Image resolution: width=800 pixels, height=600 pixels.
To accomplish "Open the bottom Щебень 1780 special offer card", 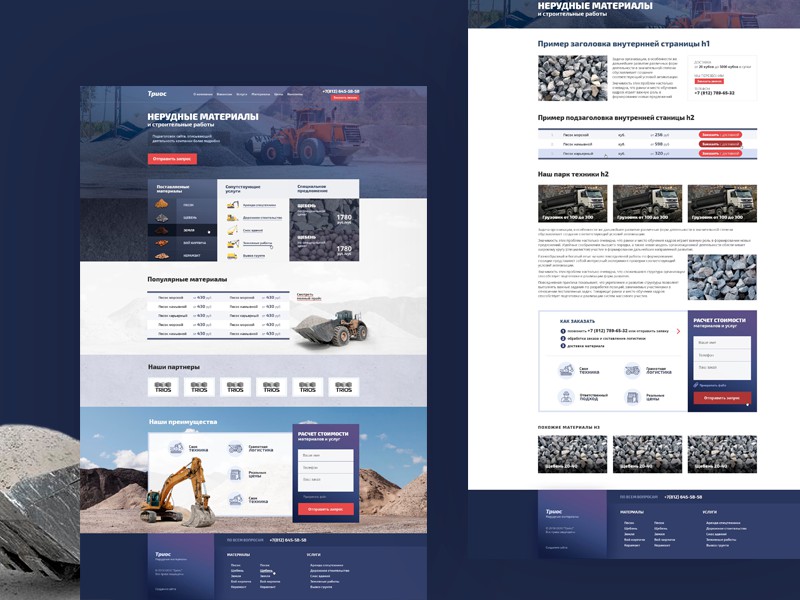I will click(324, 246).
